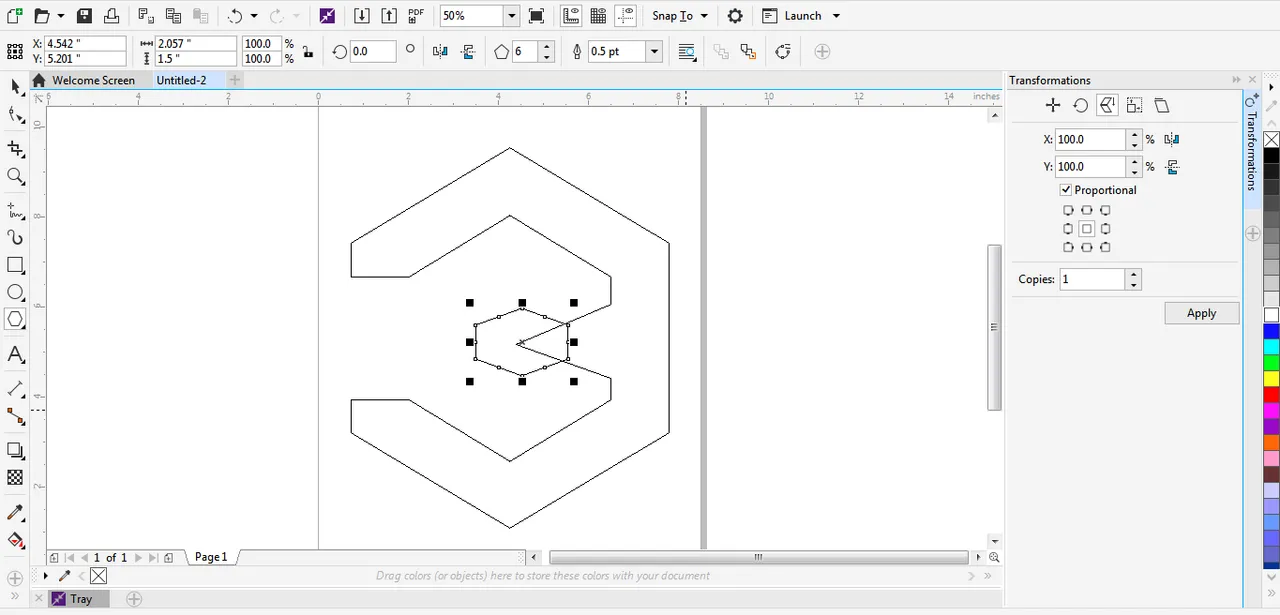This screenshot has height=615, width=1280.
Task: Click the Publish to PDF icon
Action: 416,15
